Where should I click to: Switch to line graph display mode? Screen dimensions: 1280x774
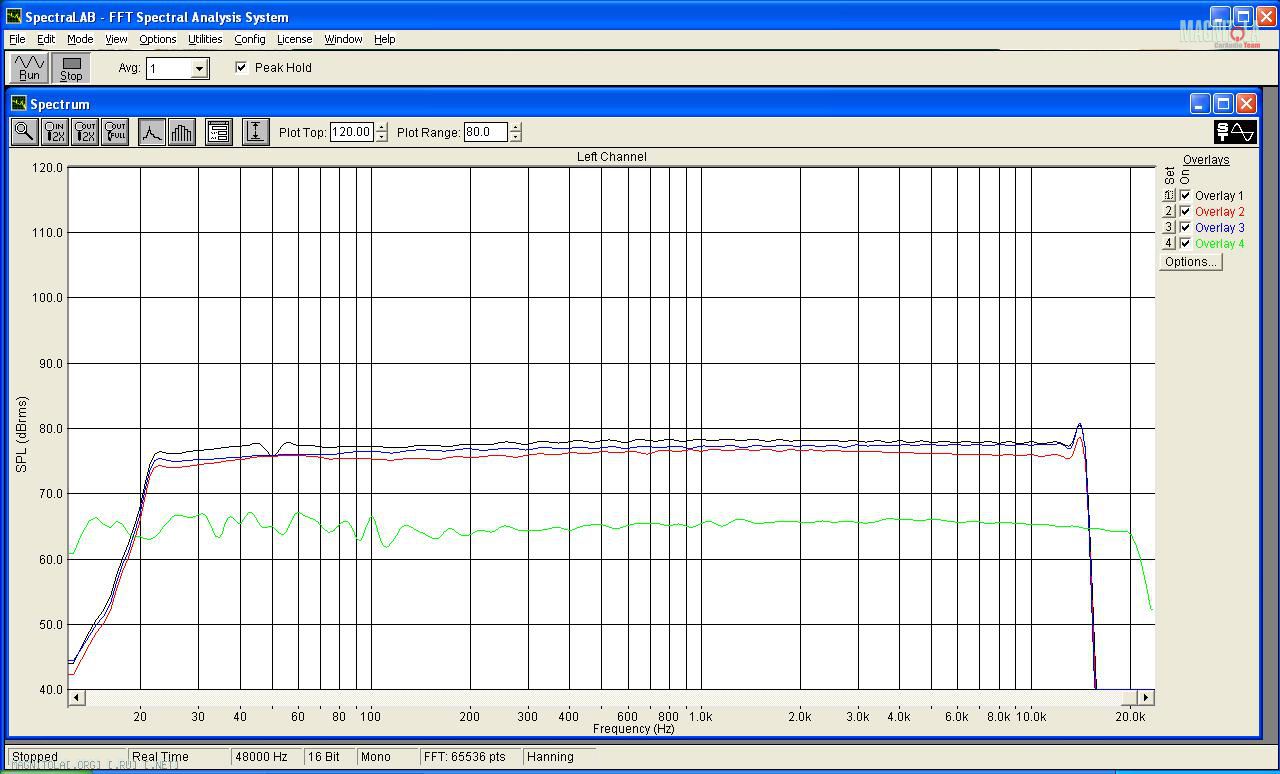[152, 131]
